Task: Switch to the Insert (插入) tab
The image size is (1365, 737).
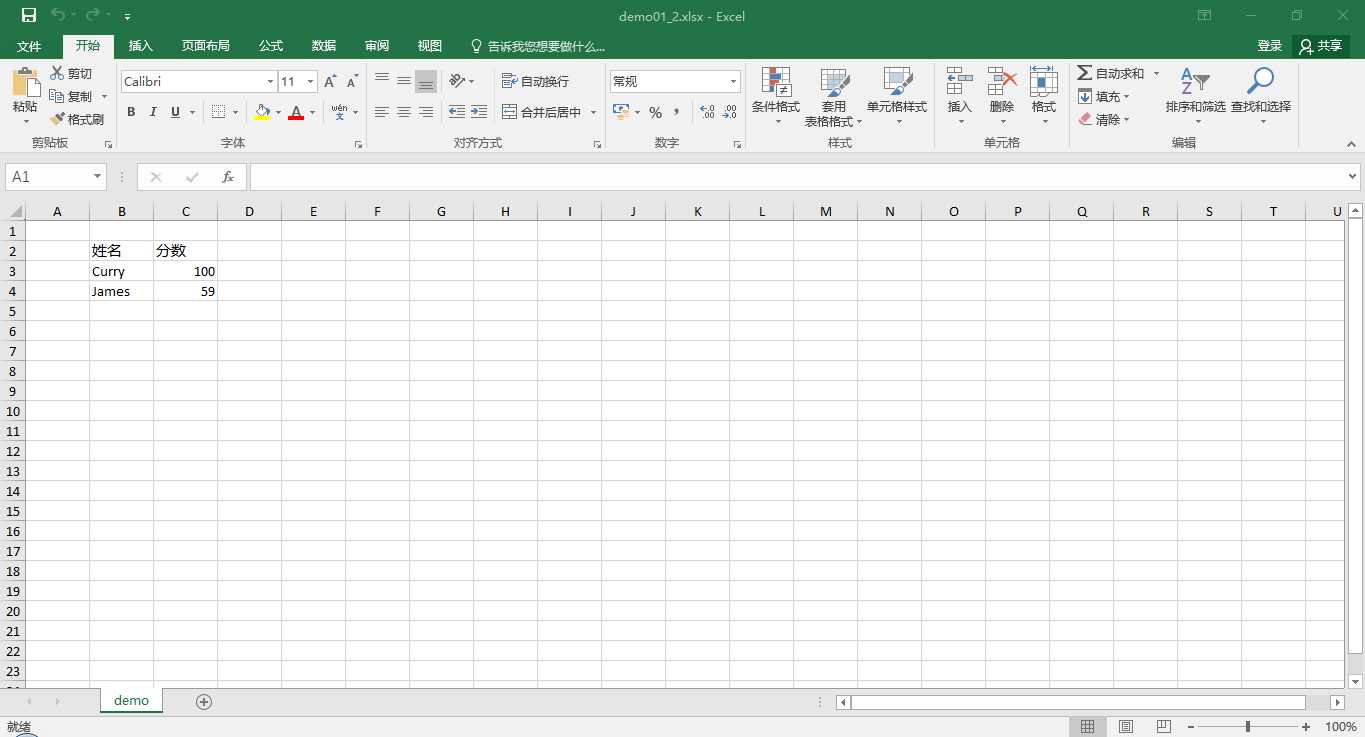Action: click(x=141, y=46)
